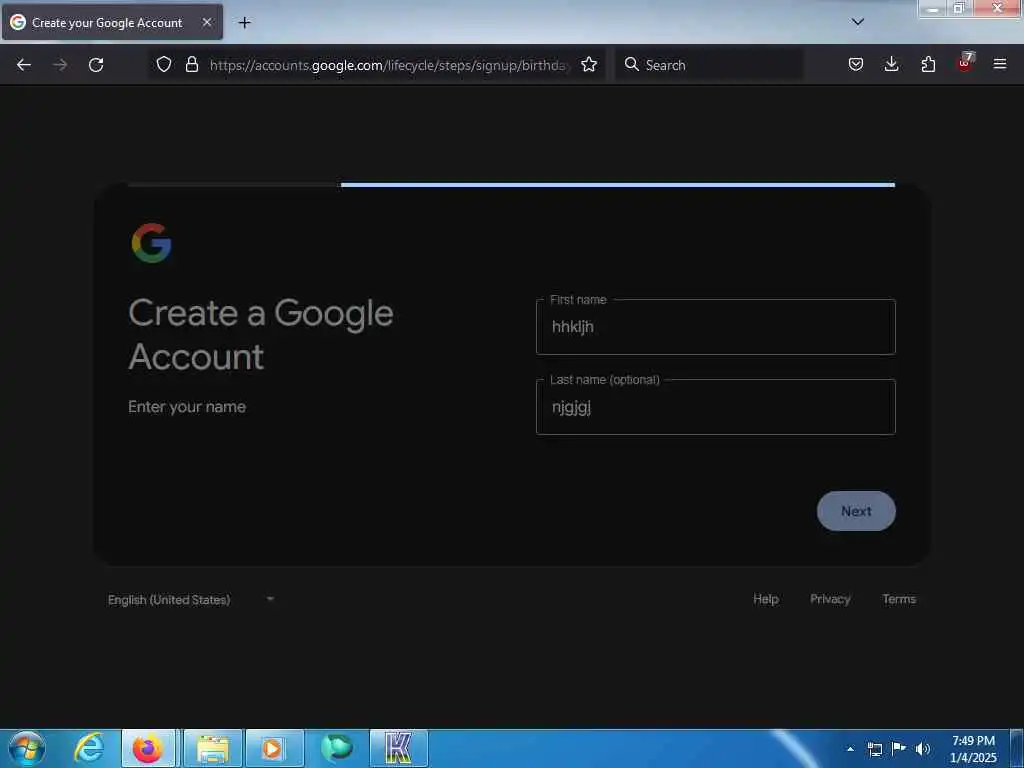Click the Enter your name text
This screenshot has width=1024, height=768.
[x=187, y=406]
